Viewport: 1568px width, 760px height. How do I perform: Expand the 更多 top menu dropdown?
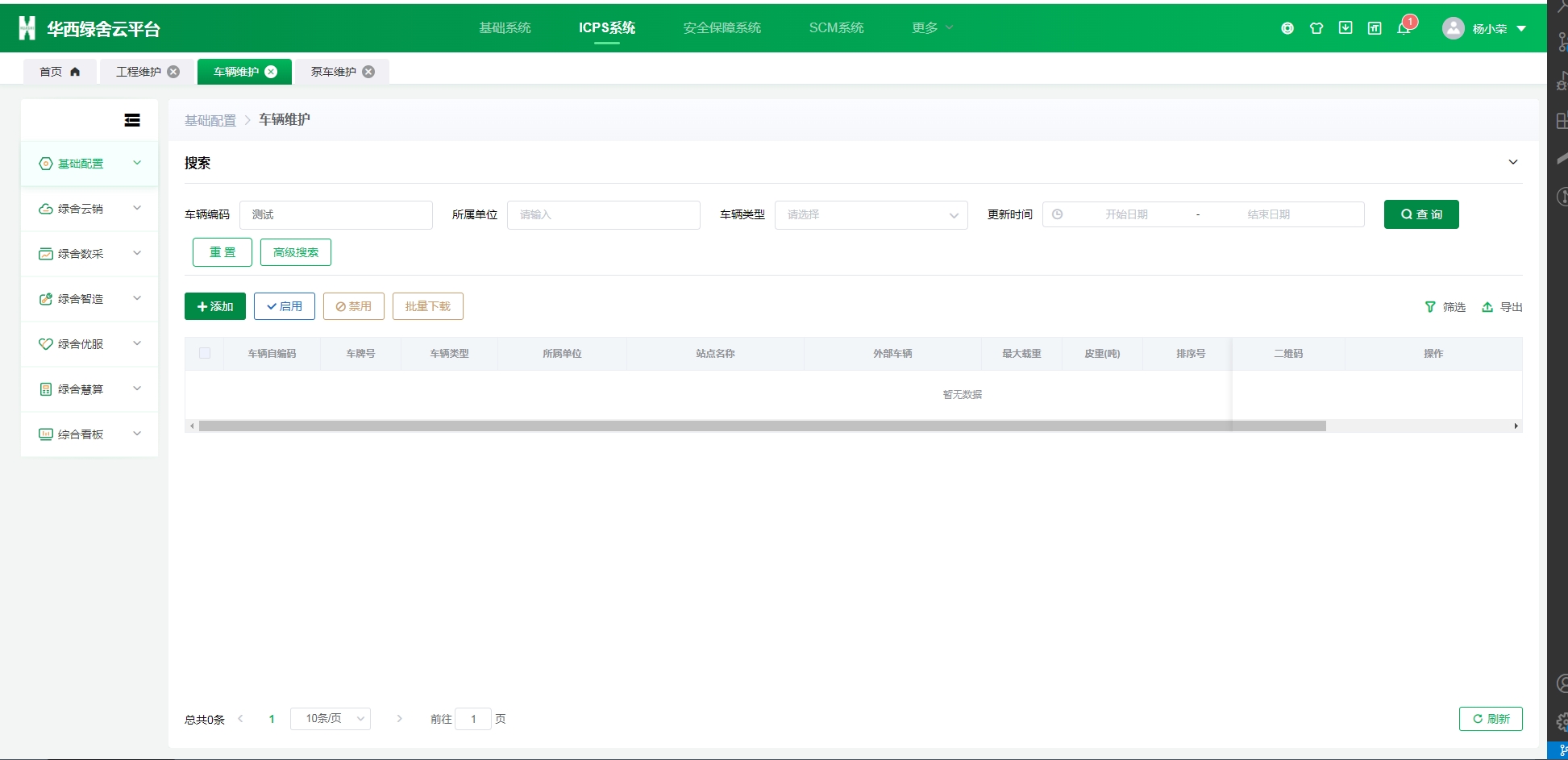click(932, 27)
